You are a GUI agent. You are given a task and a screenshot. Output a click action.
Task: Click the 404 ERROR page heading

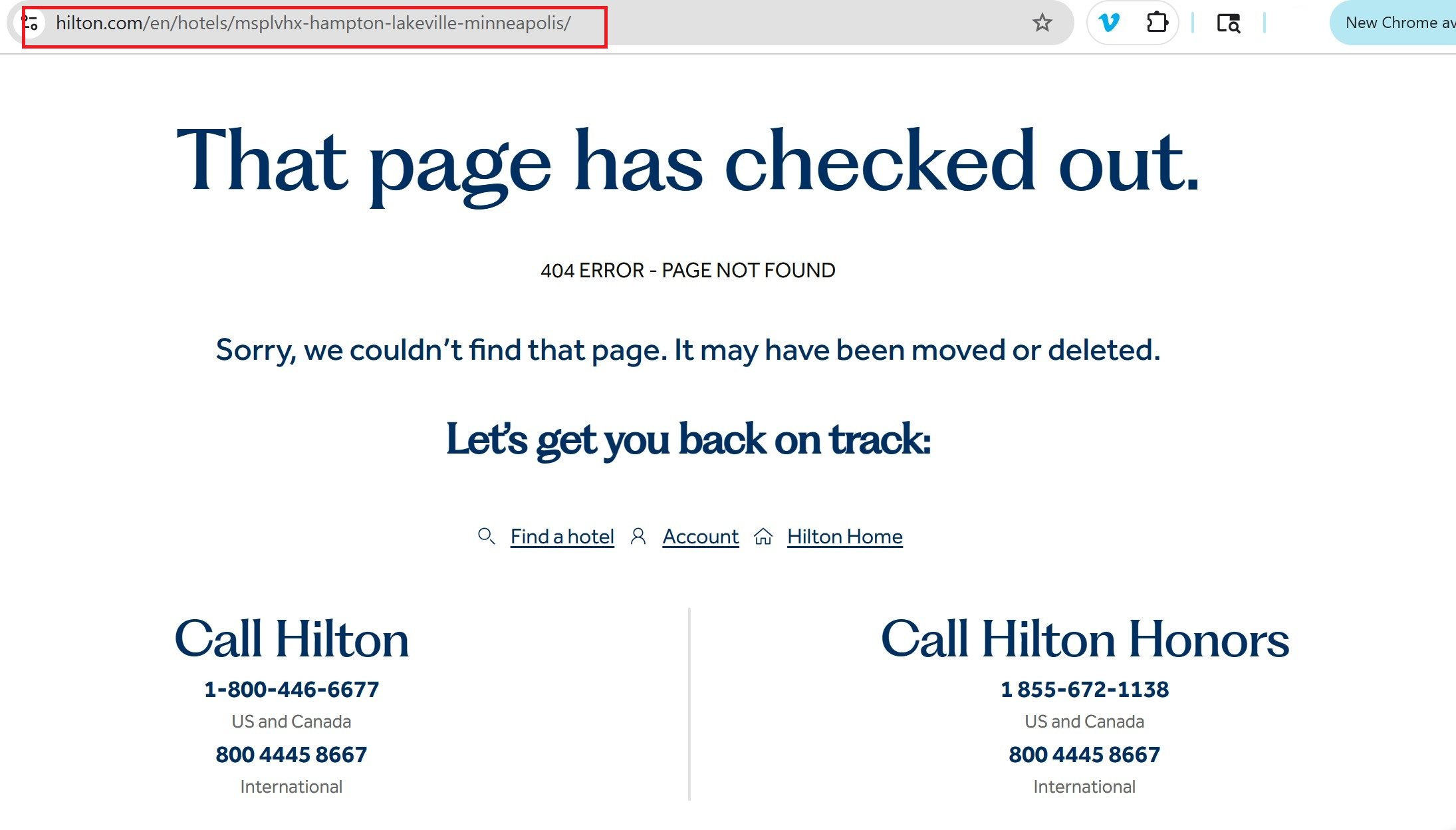point(688,270)
